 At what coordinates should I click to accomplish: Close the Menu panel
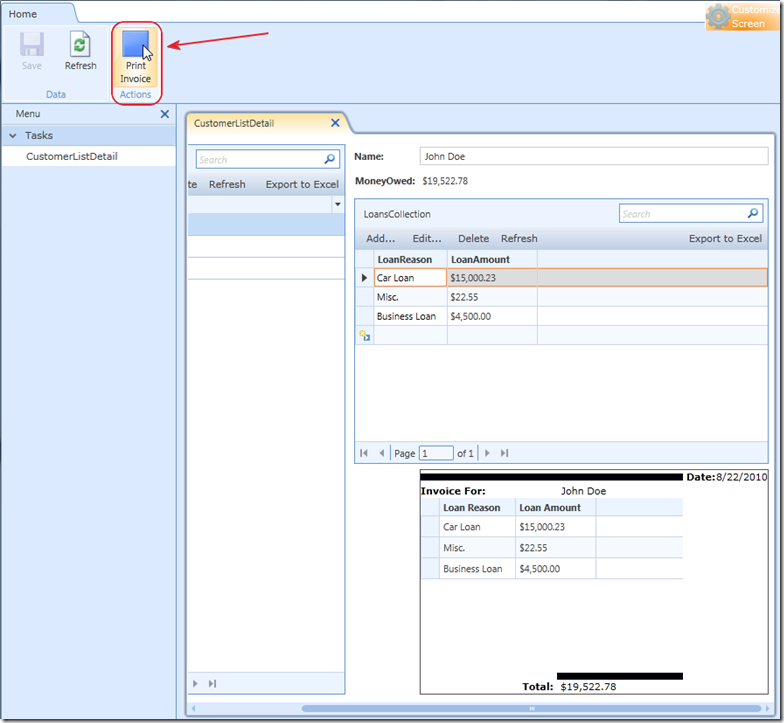(x=164, y=114)
